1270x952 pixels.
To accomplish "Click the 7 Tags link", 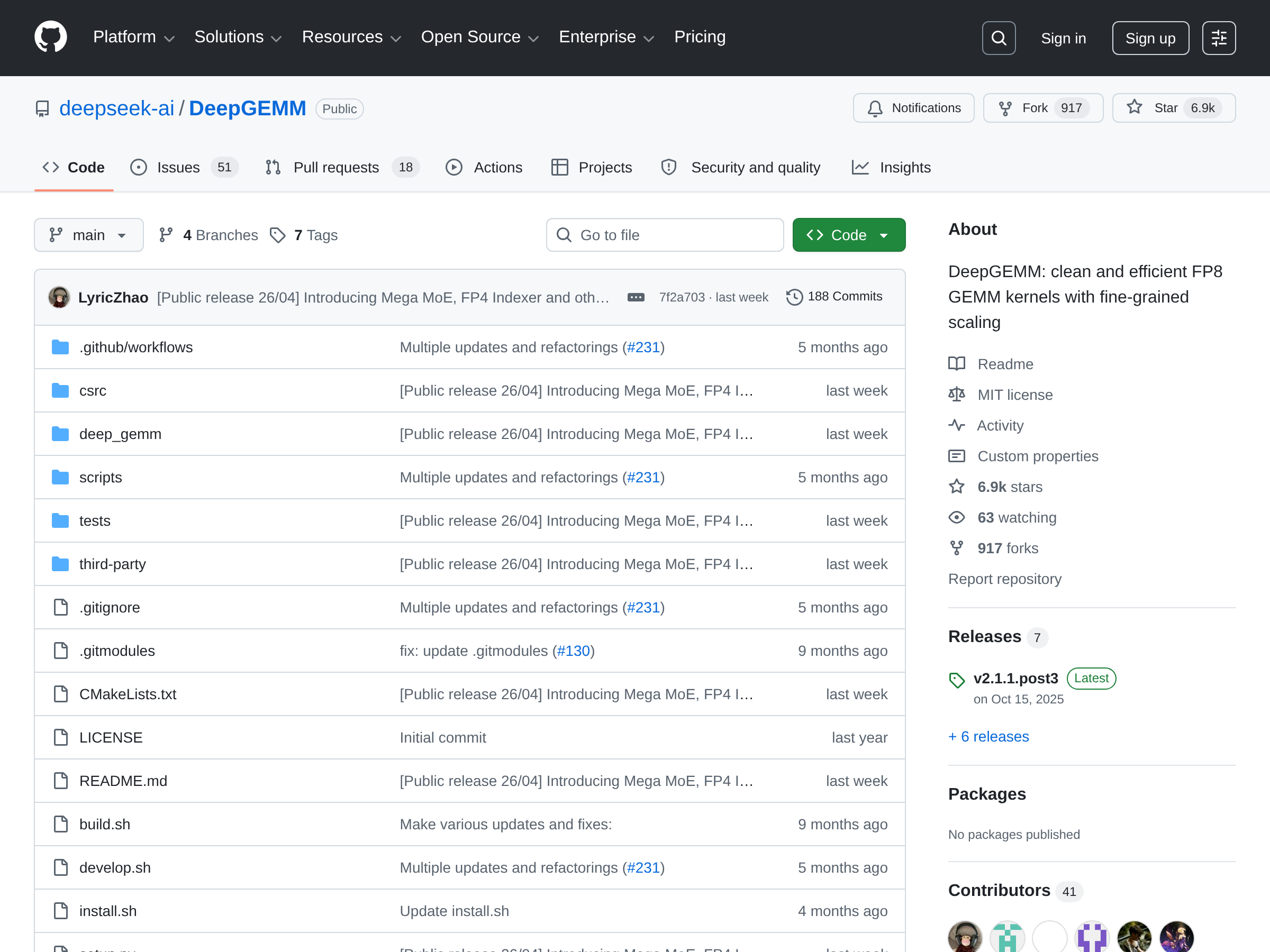I will tap(304, 235).
